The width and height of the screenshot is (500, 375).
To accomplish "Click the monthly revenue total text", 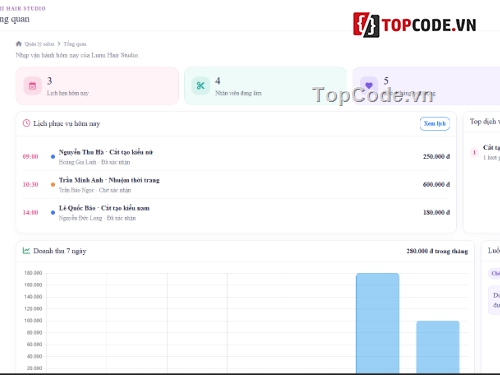I will point(437,251).
